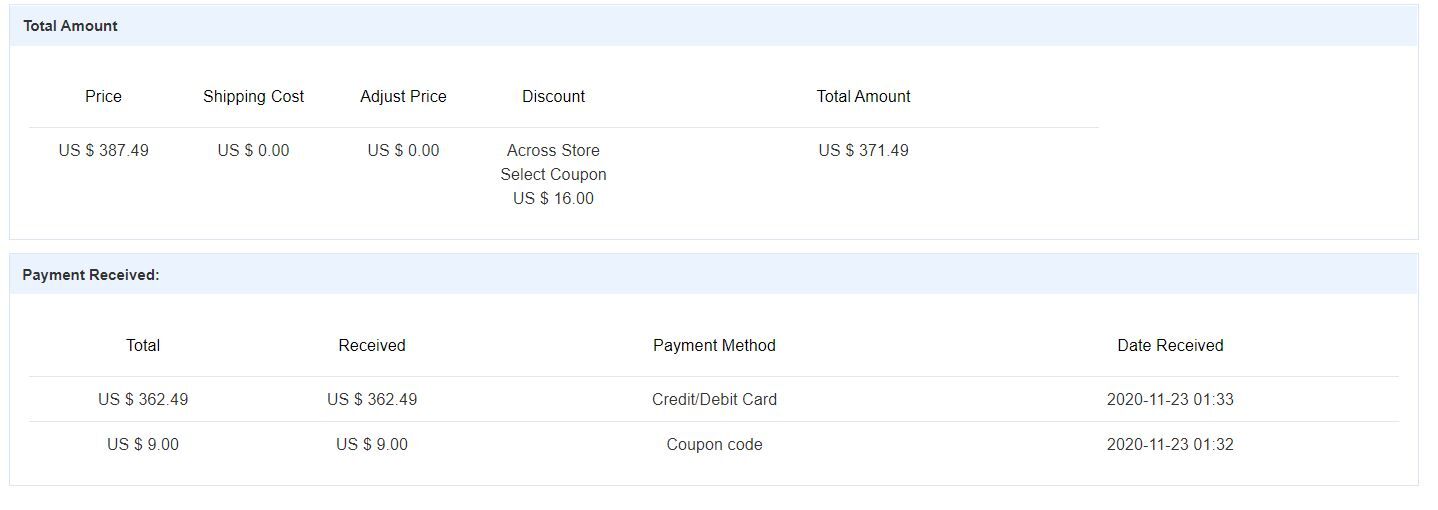Click the Total Amount section header
Screen dimensions: 1438x510
click(70, 26)
